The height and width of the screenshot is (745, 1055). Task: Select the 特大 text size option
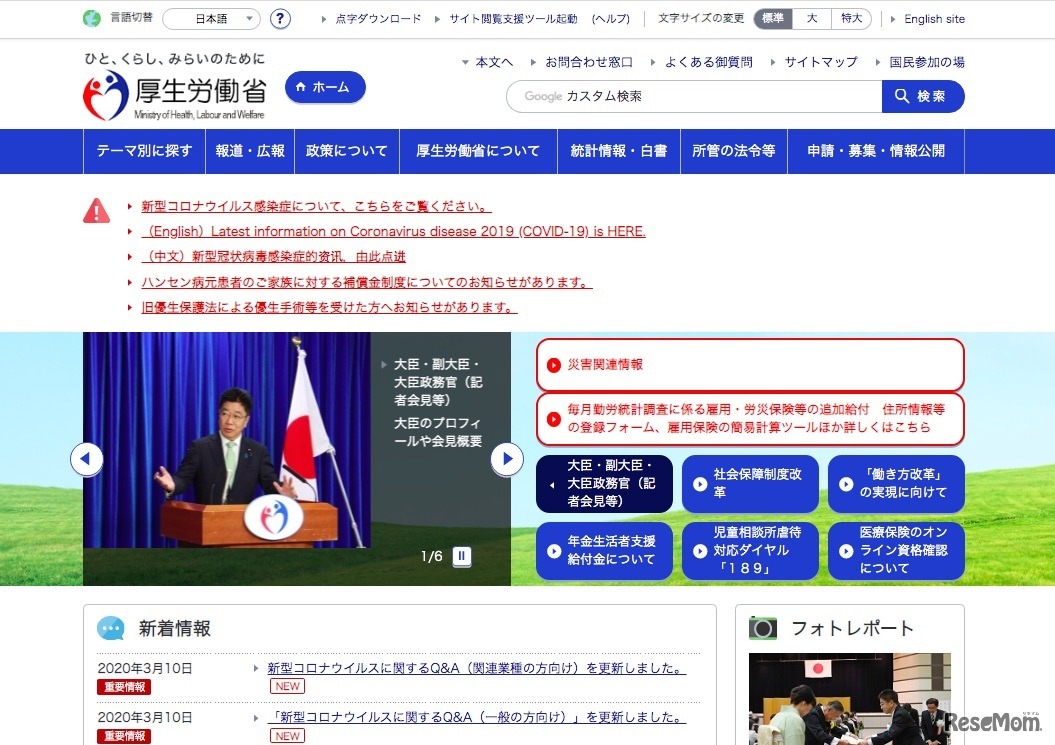tap(851, 18)
